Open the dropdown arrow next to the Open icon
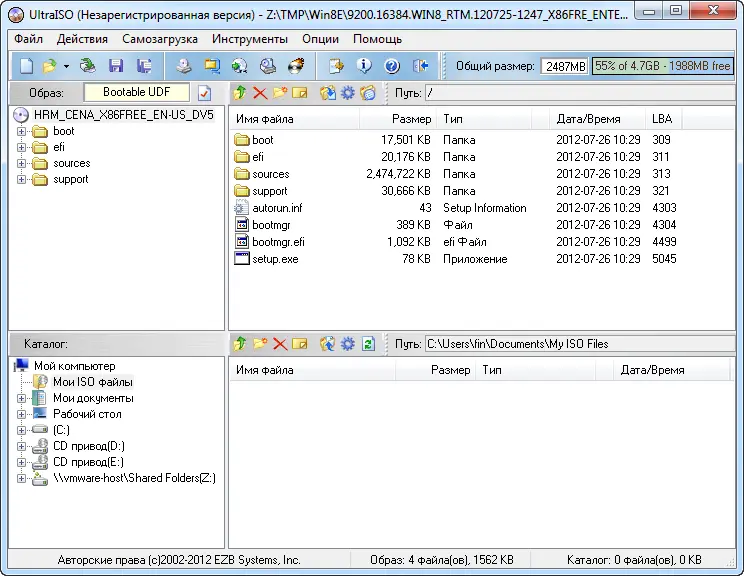The image size is (744, 576). [66, 66]
